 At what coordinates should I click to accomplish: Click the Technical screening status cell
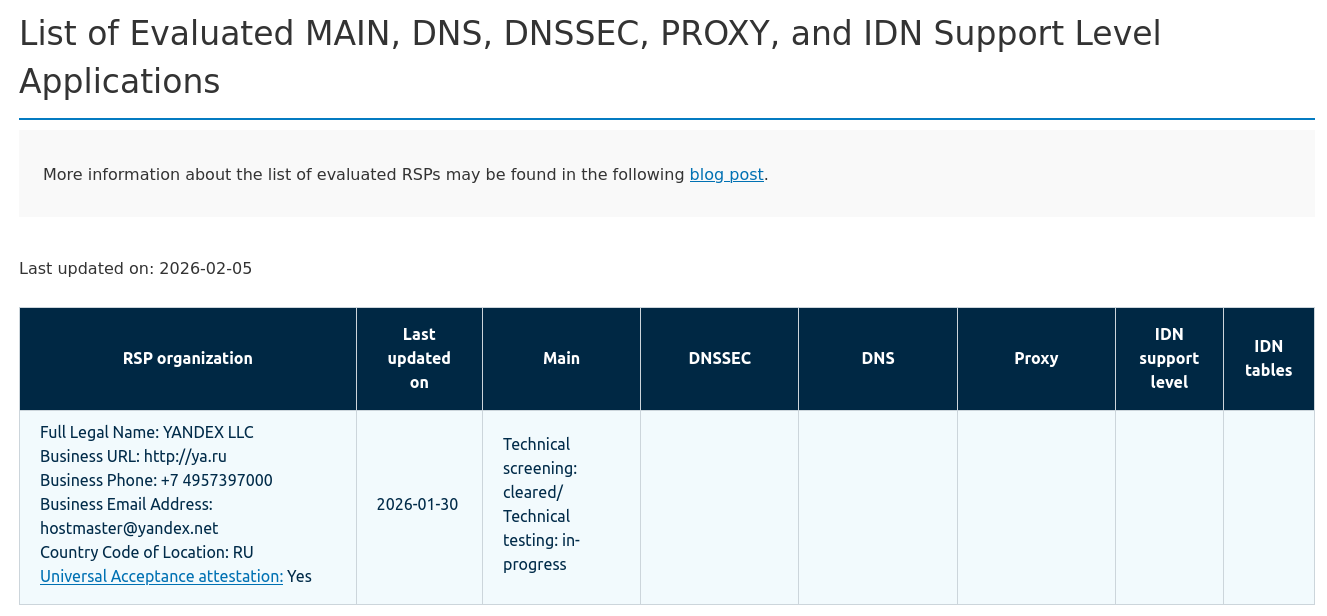541,504
